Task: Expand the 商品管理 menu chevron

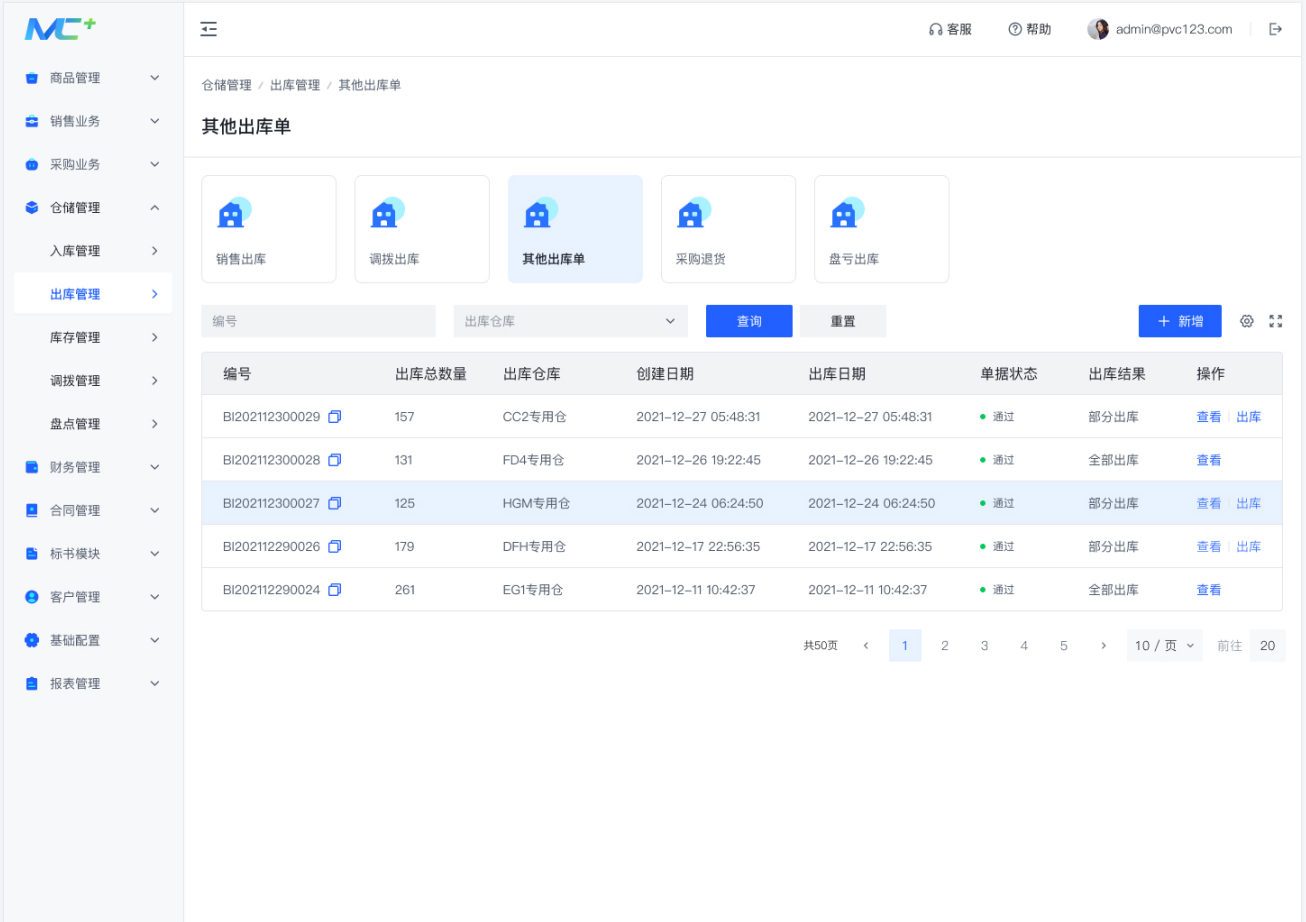Action: point(155,78)
